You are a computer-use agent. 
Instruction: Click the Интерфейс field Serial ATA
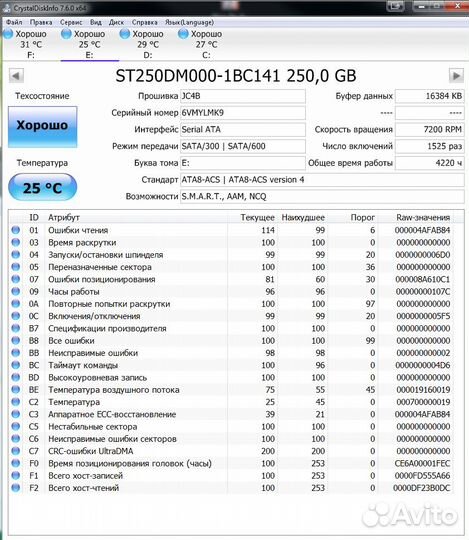pyautogui.click(x=243, y=129)
